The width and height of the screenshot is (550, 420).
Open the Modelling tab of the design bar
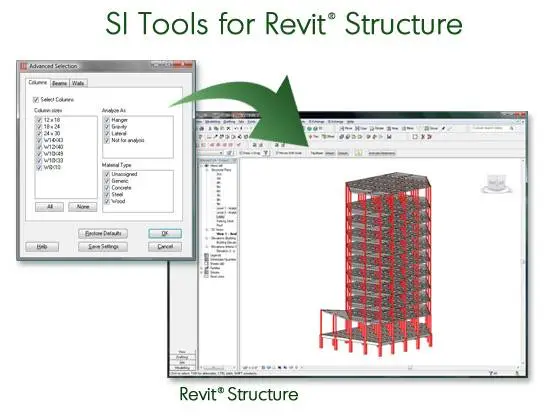point(182,368)
